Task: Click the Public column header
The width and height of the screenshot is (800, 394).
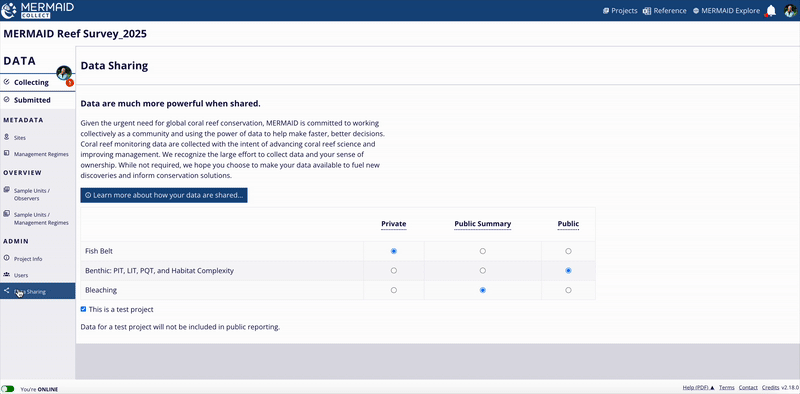Action: click(x=568, y=224)
